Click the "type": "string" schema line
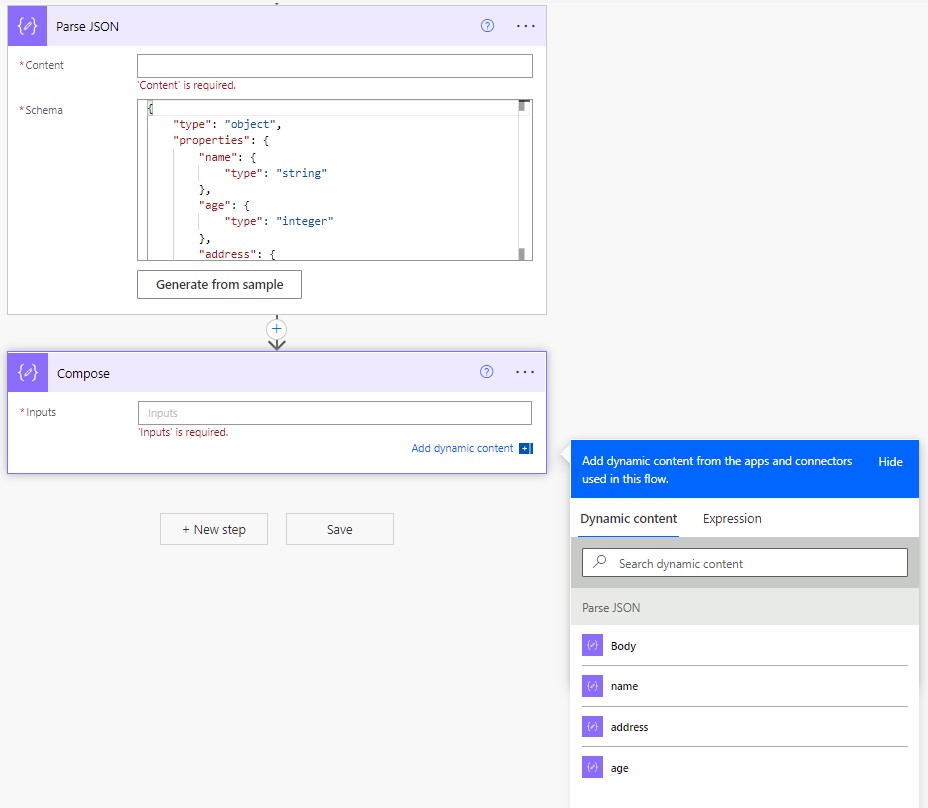Screen dimensions: 928x808 (276, 173)
